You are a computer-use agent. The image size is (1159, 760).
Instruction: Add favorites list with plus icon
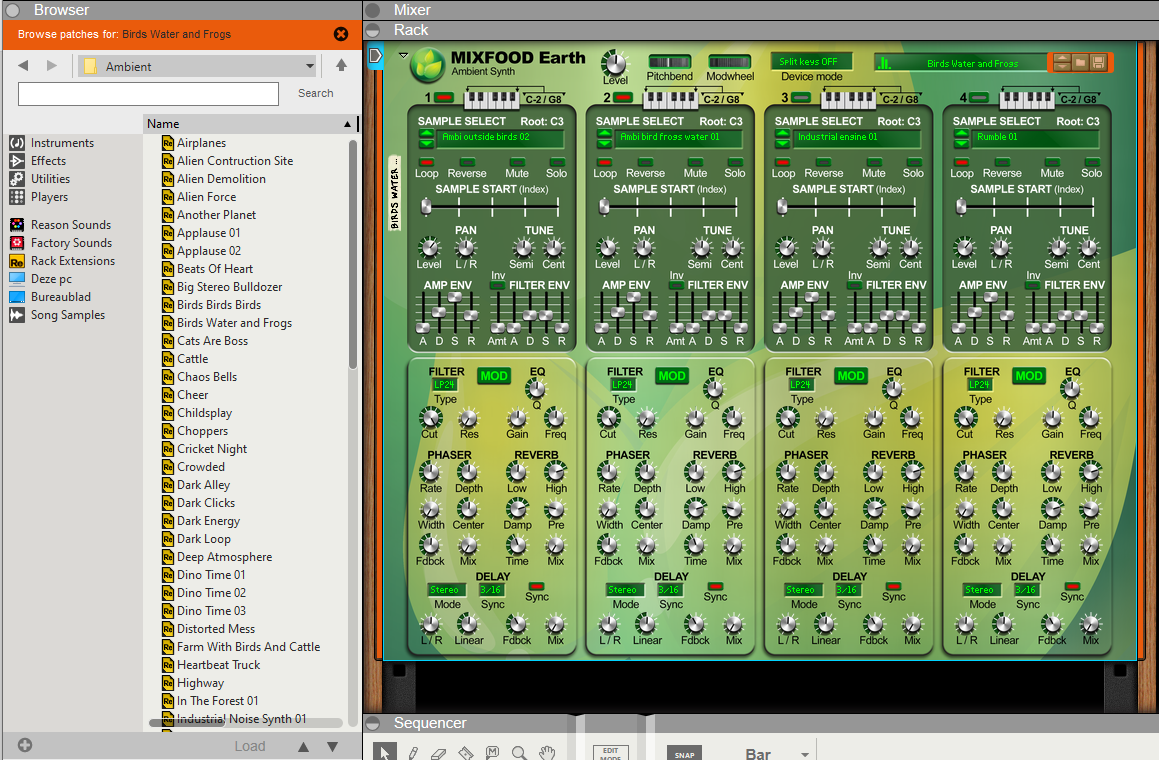pos(24,745)
